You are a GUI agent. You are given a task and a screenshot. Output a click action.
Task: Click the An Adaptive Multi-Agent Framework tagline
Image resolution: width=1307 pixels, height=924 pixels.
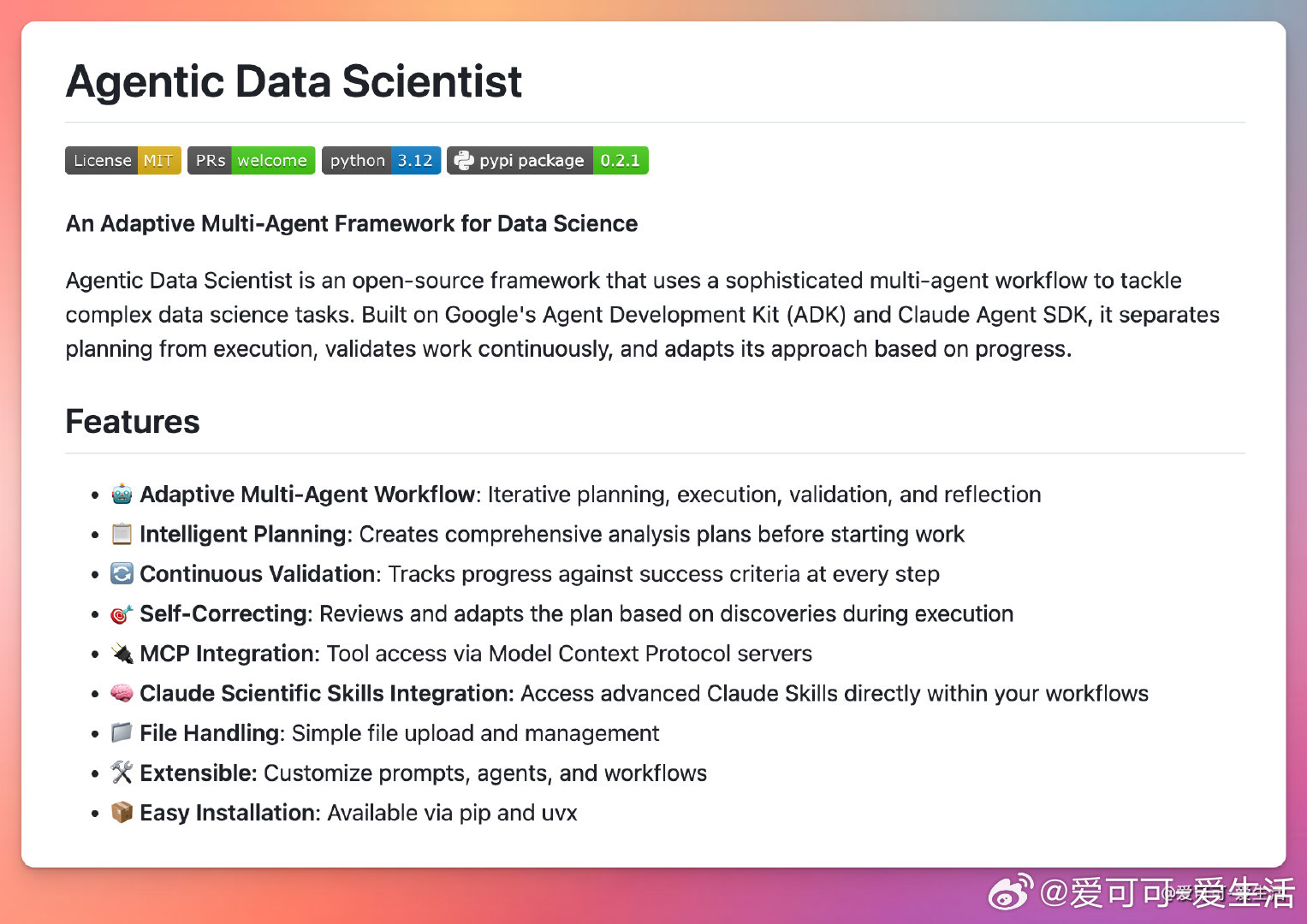(x=352, y=224)
